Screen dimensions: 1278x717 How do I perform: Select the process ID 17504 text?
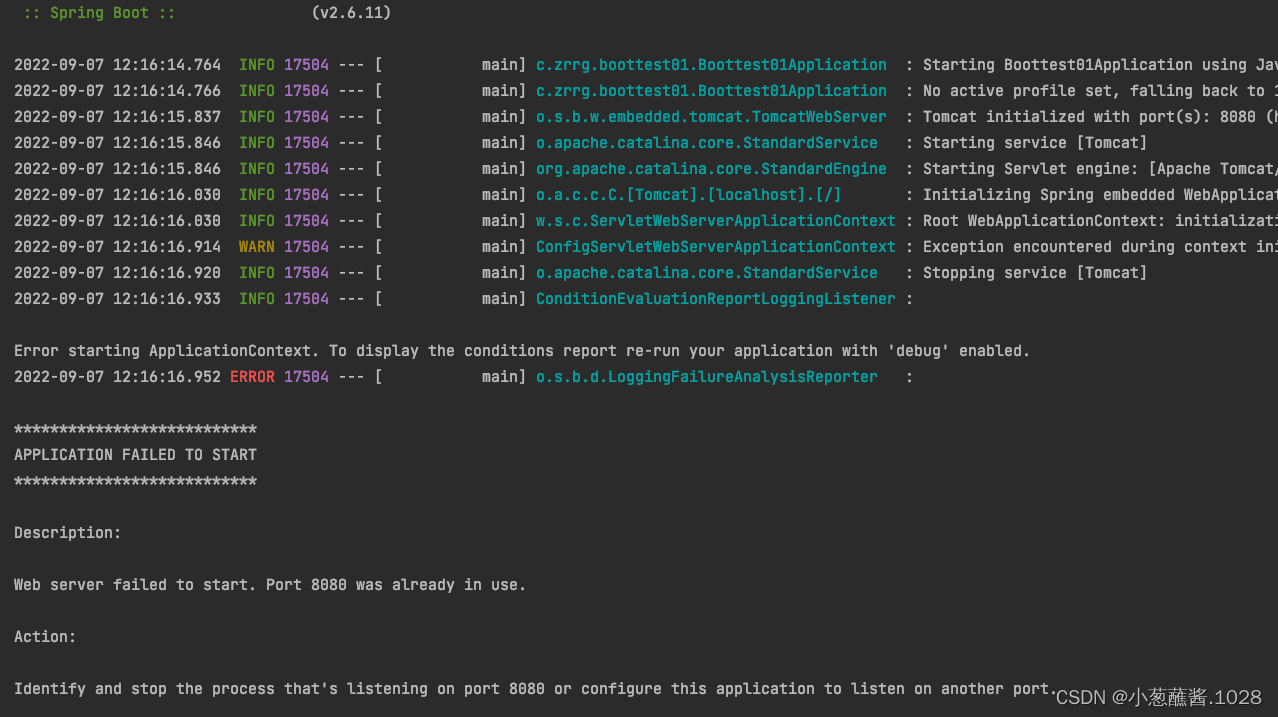coord(305,64)
